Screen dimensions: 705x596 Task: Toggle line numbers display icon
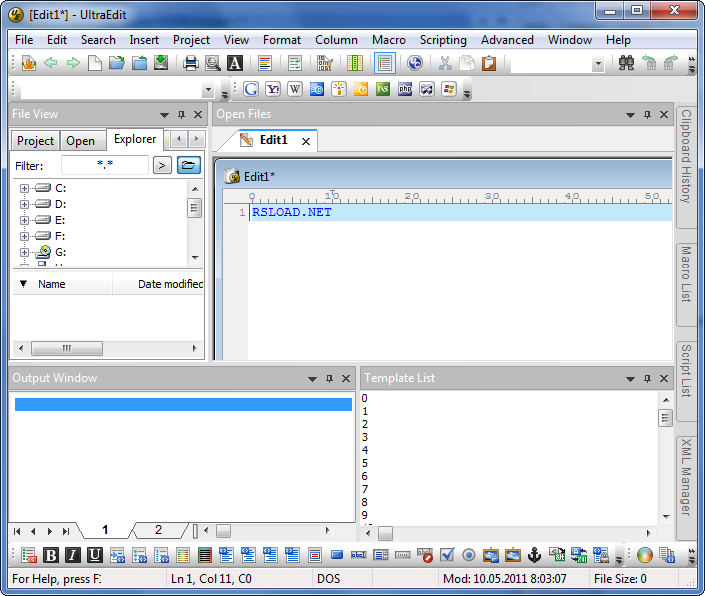385,63
